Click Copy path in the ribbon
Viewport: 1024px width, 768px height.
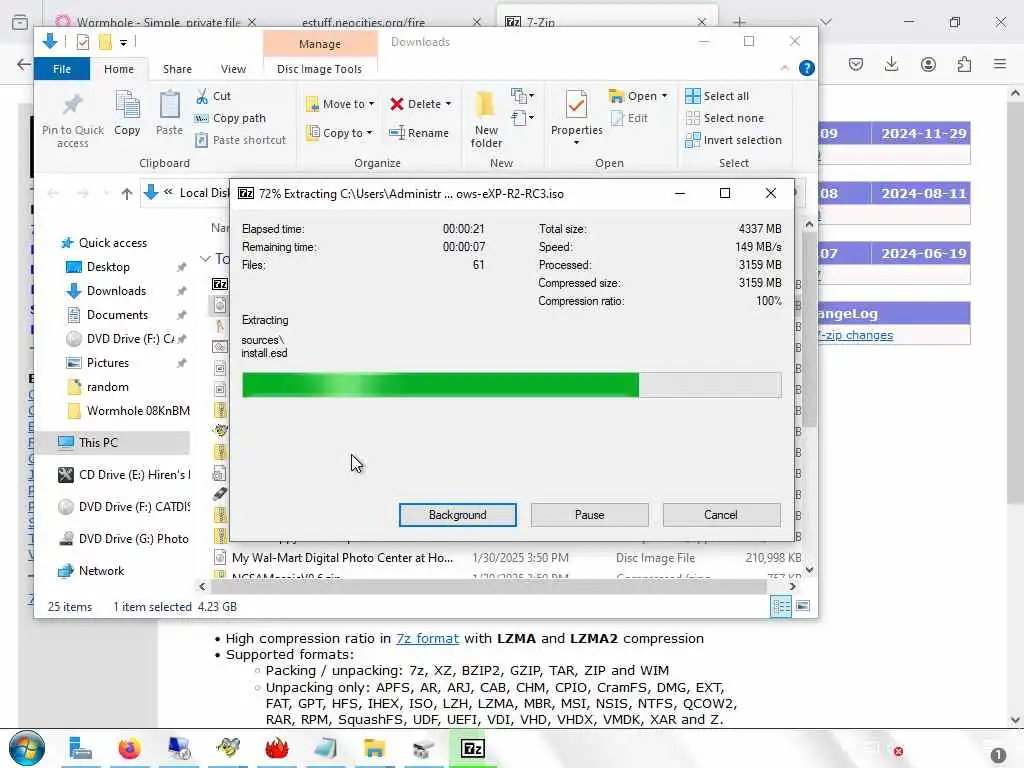click(230, 118)
